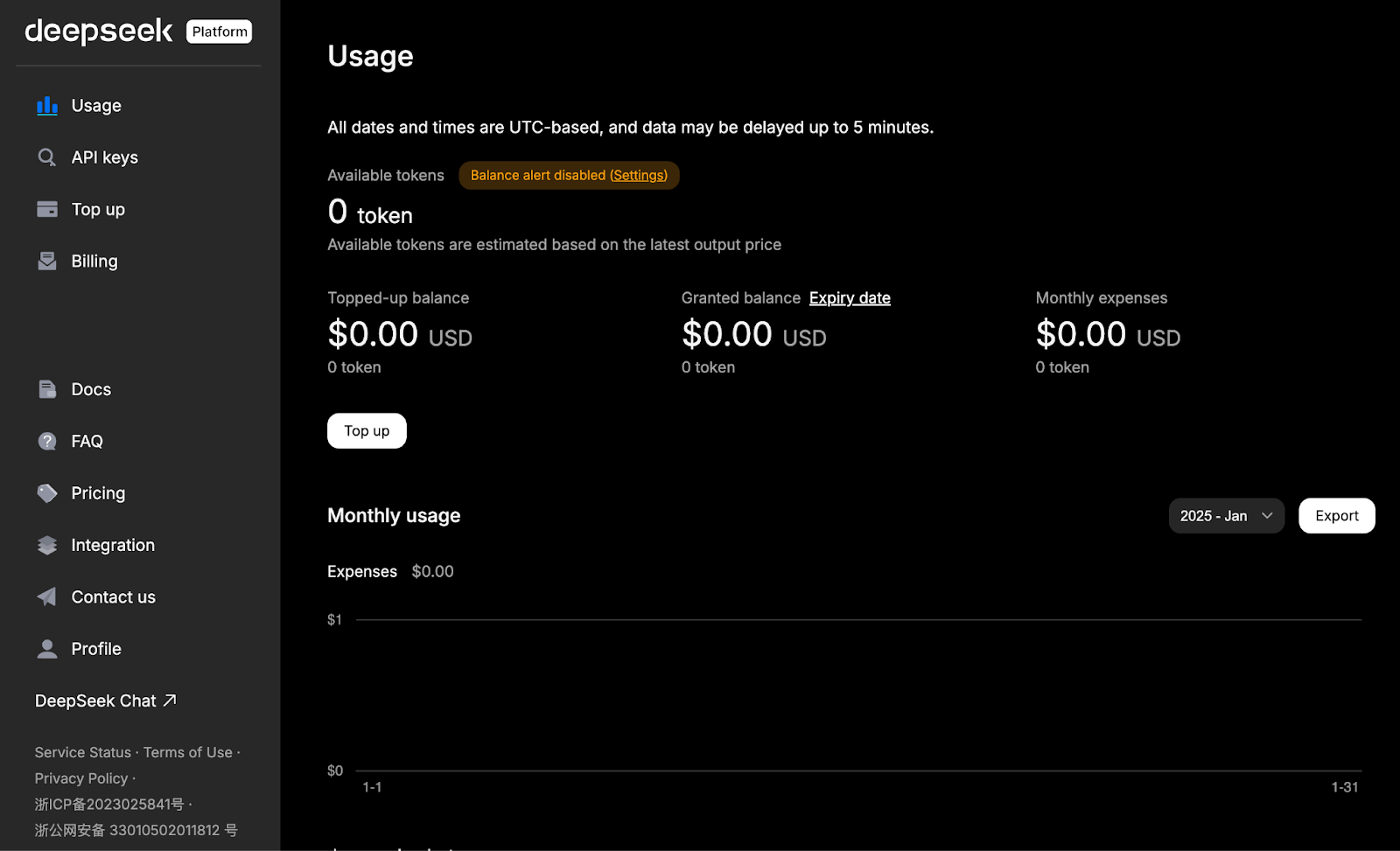Click the 1-31 chart axis label
This screenshot has width=1400, height=851.
(x=1344, y=787)
